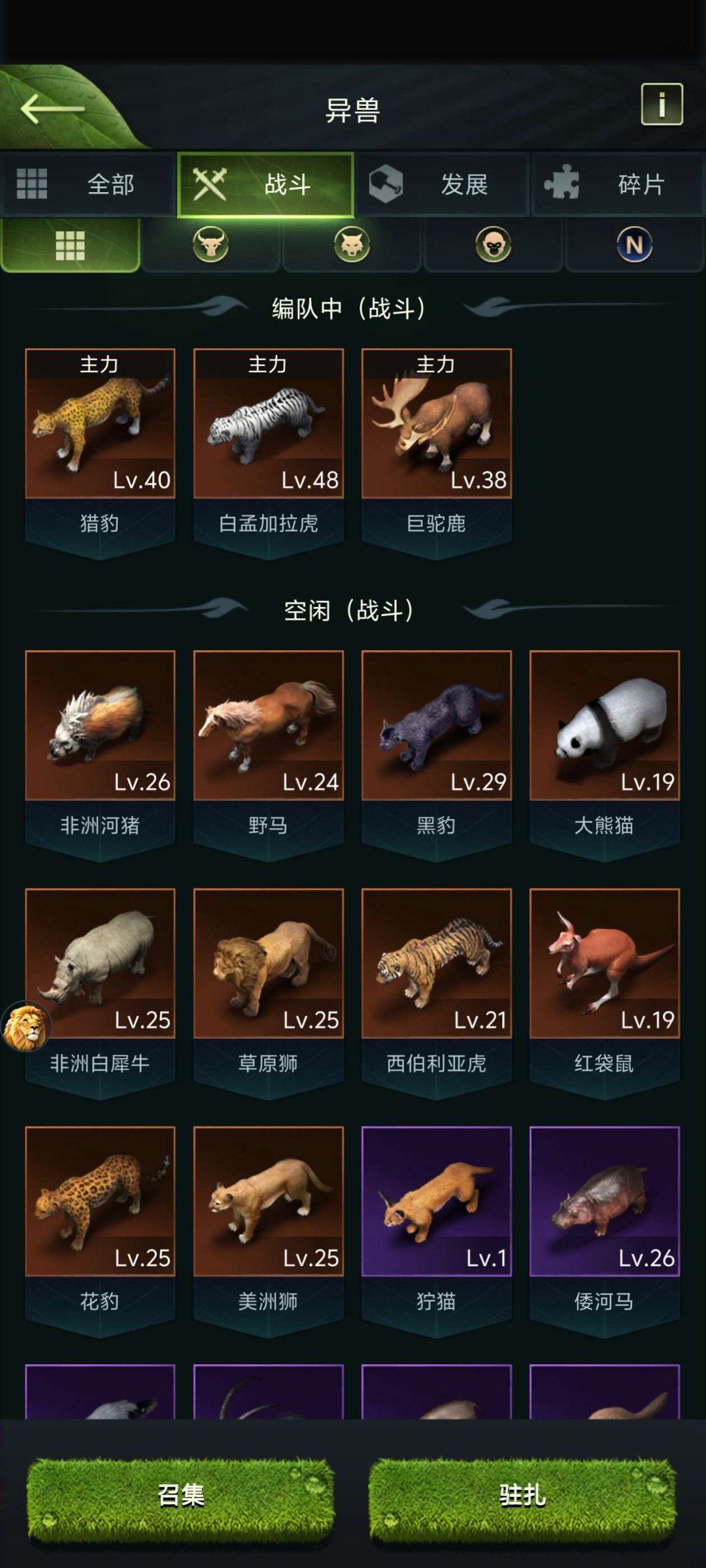Image resolution: width=706 pixels, height=1568 pixels.
Task: Click the 驻扎 button
Action: tap(522, 1495)
